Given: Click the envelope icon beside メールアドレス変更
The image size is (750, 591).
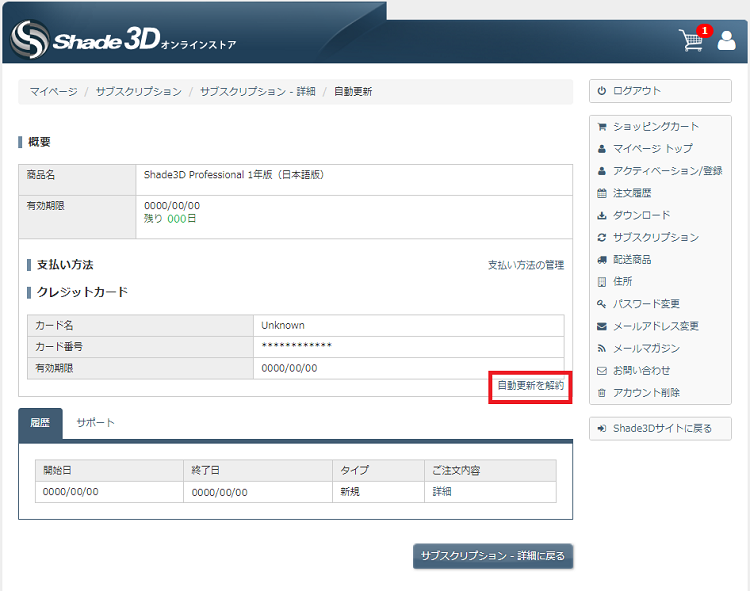Looking at the screenshot, I should pyautogui.click(x=602, y=326).
